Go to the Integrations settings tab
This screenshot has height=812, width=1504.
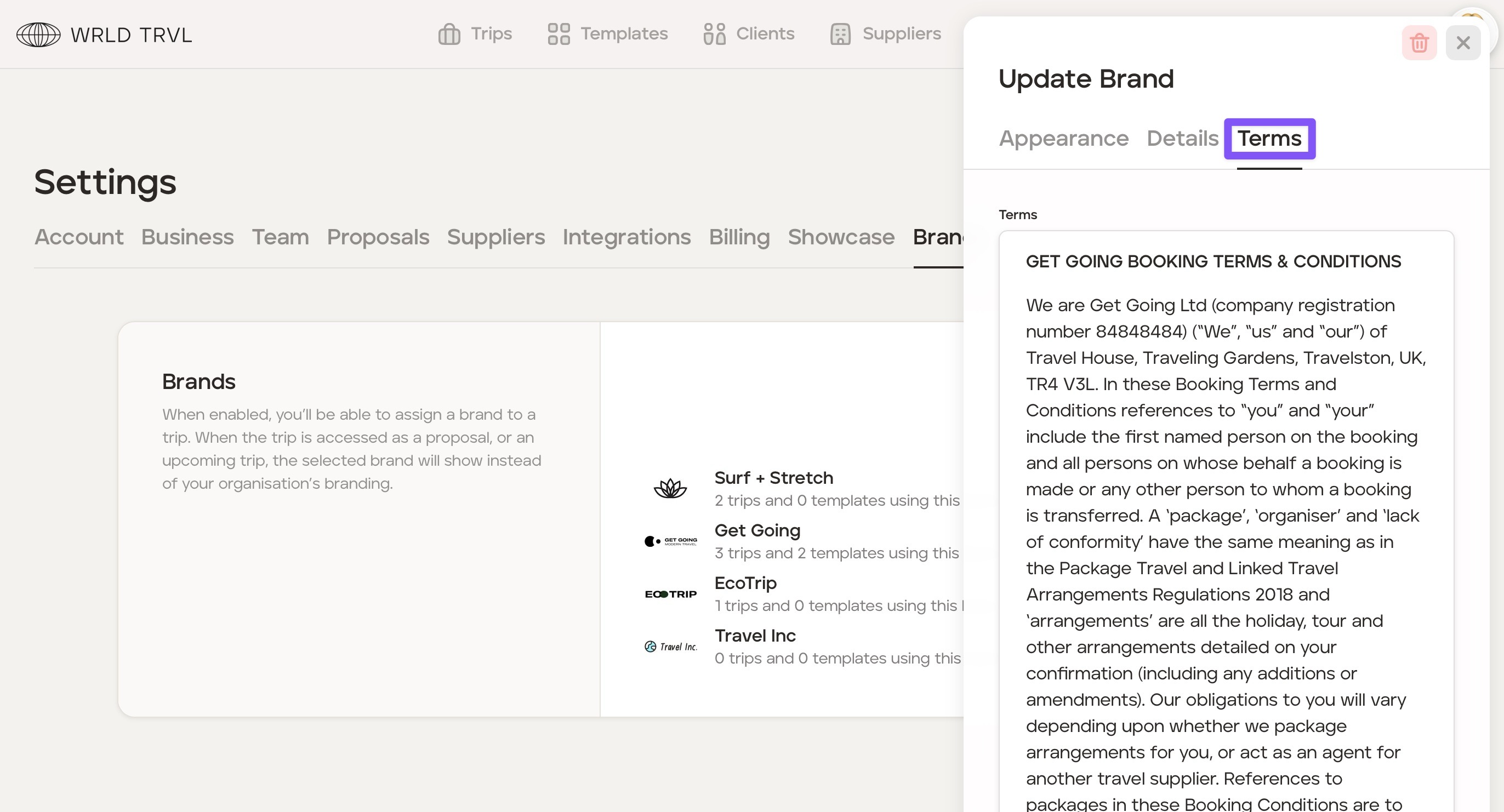pyautogui.click(x=626, y=237)
